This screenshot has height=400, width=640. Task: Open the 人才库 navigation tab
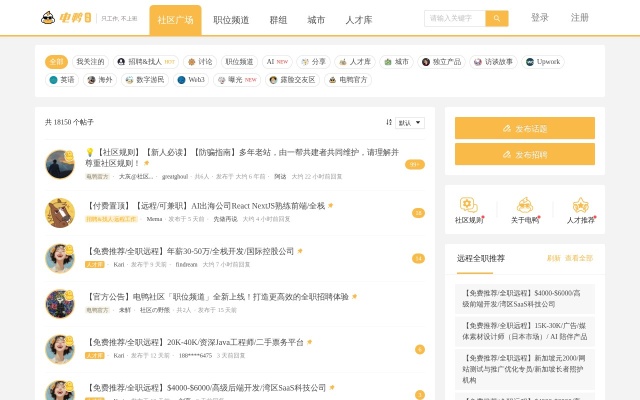(x=358, y=19)
